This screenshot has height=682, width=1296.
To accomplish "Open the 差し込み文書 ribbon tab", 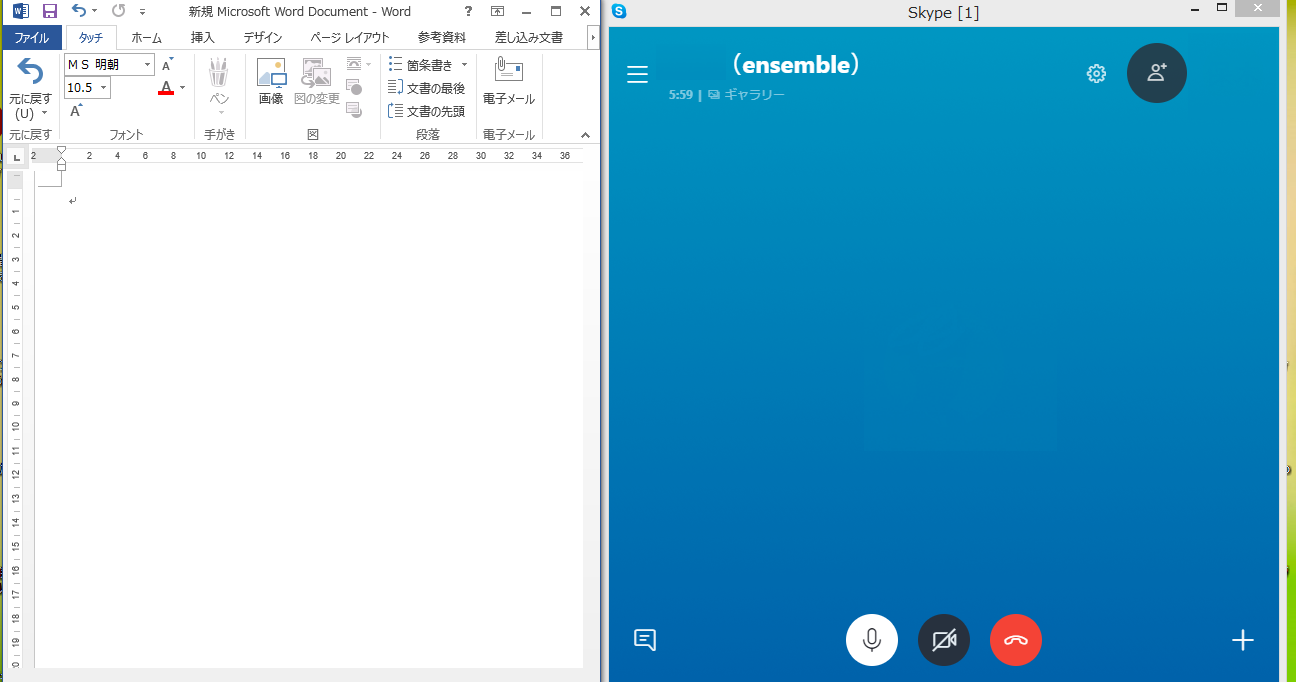I will pyautogui.click(x=528, y=38).
